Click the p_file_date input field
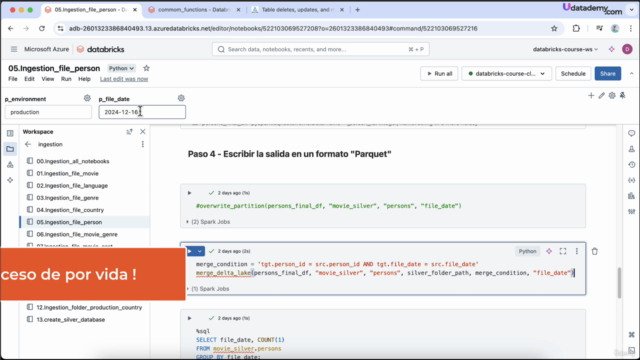The width and height of the screenshot is (640, 360). [x=142, y=112]
